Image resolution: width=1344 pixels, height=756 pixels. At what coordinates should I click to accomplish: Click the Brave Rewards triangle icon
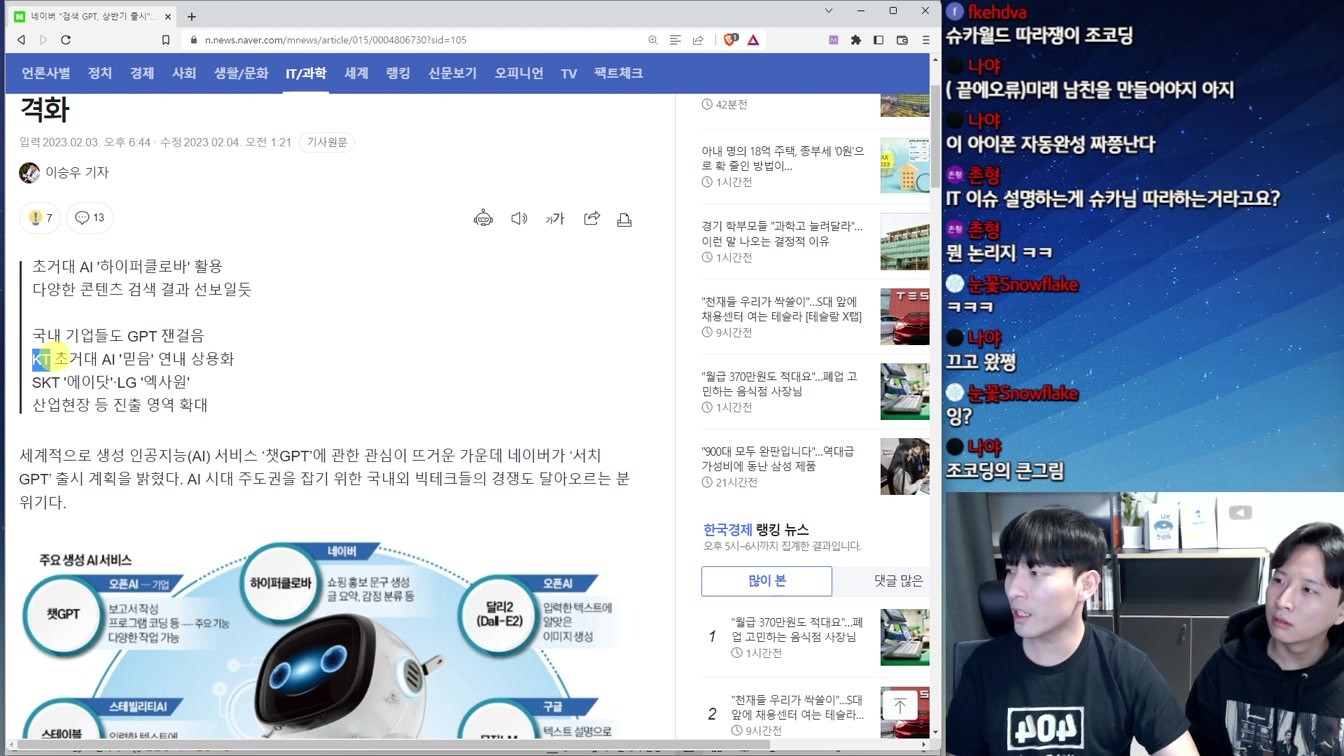[x=753, y=40]
